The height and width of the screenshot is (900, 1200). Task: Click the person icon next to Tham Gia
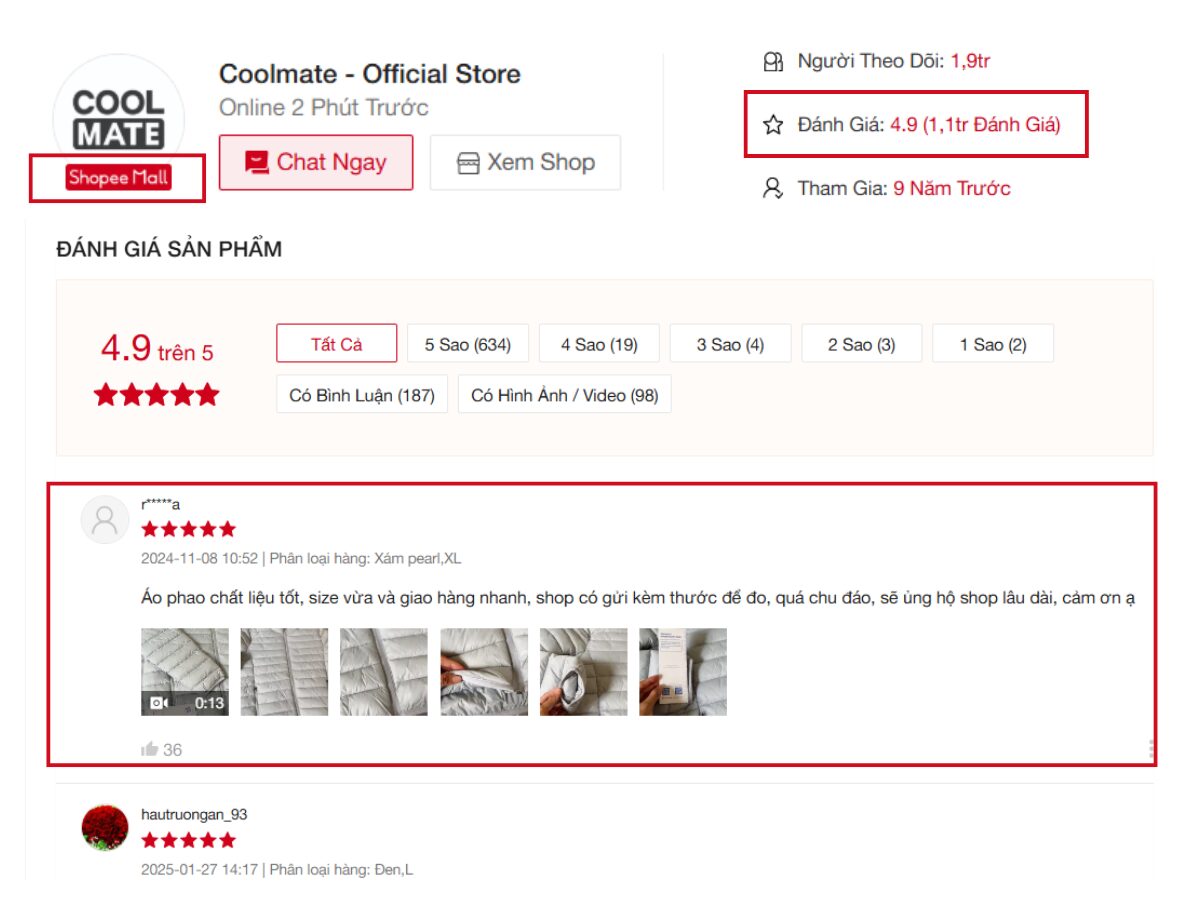(x=771, y=188)
